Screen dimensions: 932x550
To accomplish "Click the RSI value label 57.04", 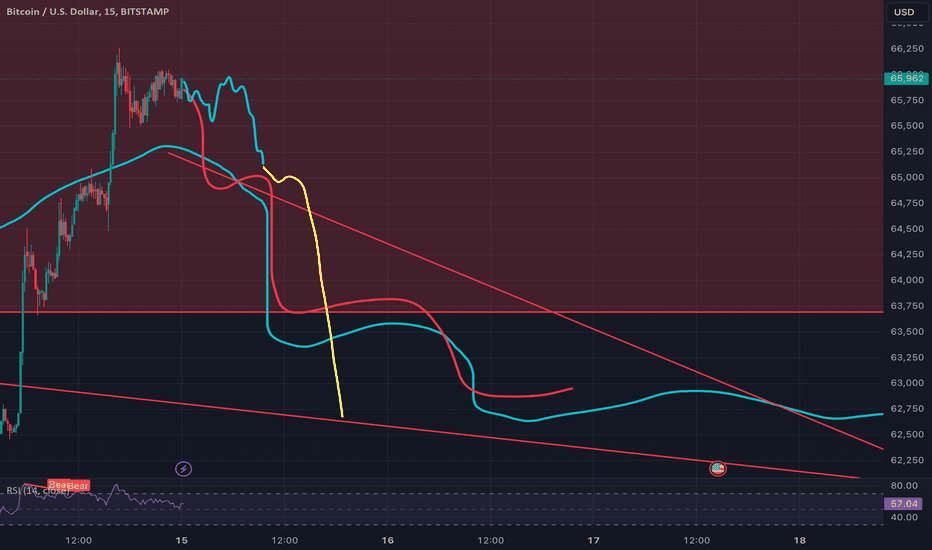I will point(905,504).
